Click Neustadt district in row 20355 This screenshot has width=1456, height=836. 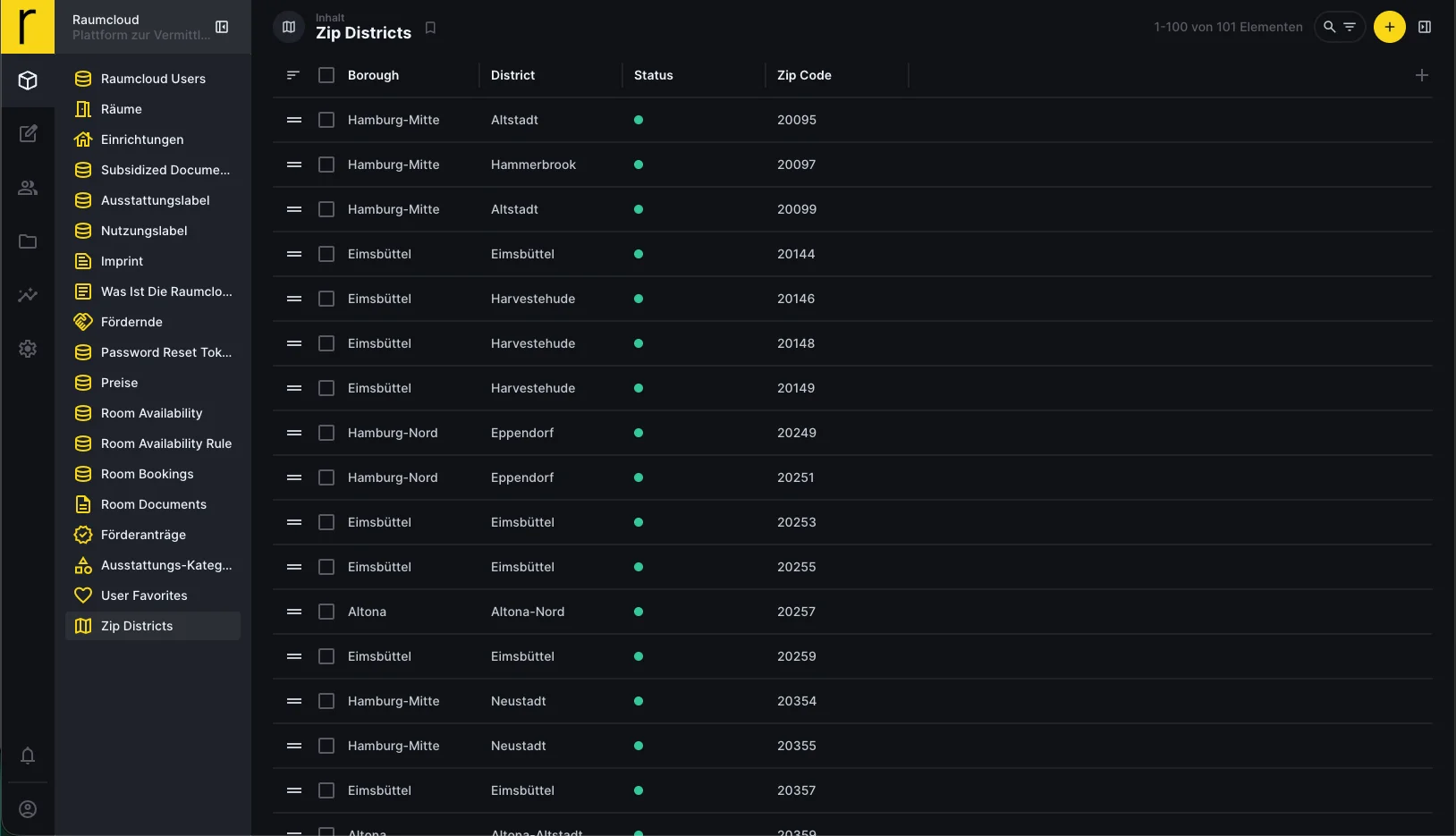(518, 746)
